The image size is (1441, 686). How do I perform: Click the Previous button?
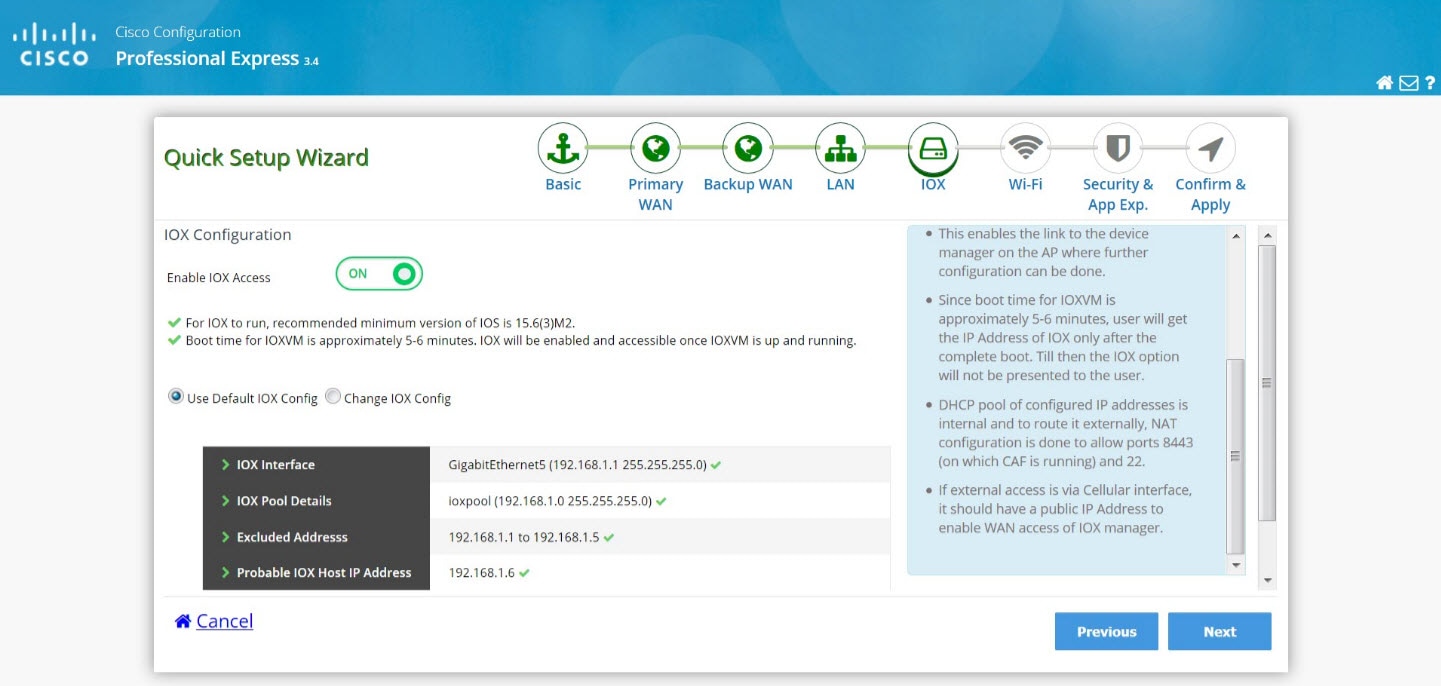click(x=1106, y=632)
